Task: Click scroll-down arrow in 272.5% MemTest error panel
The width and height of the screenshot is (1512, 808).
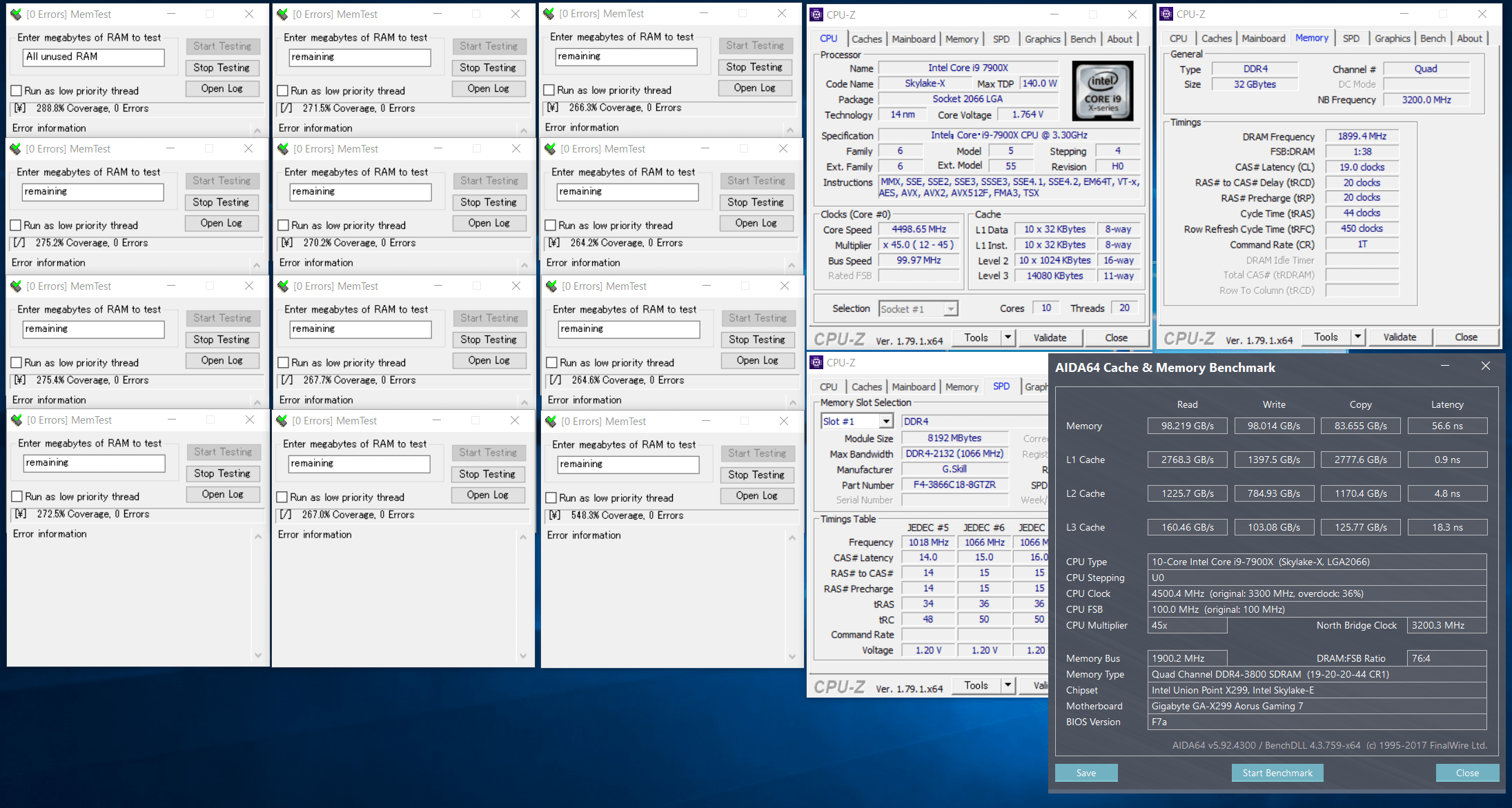Action: (258, 656)
